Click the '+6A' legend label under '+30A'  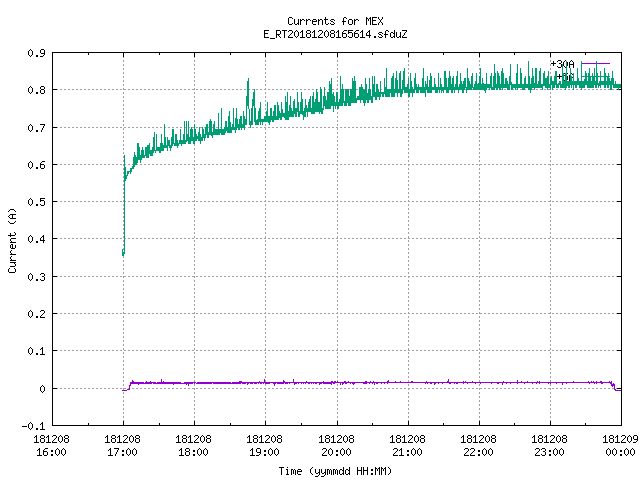tap(566, 77)
